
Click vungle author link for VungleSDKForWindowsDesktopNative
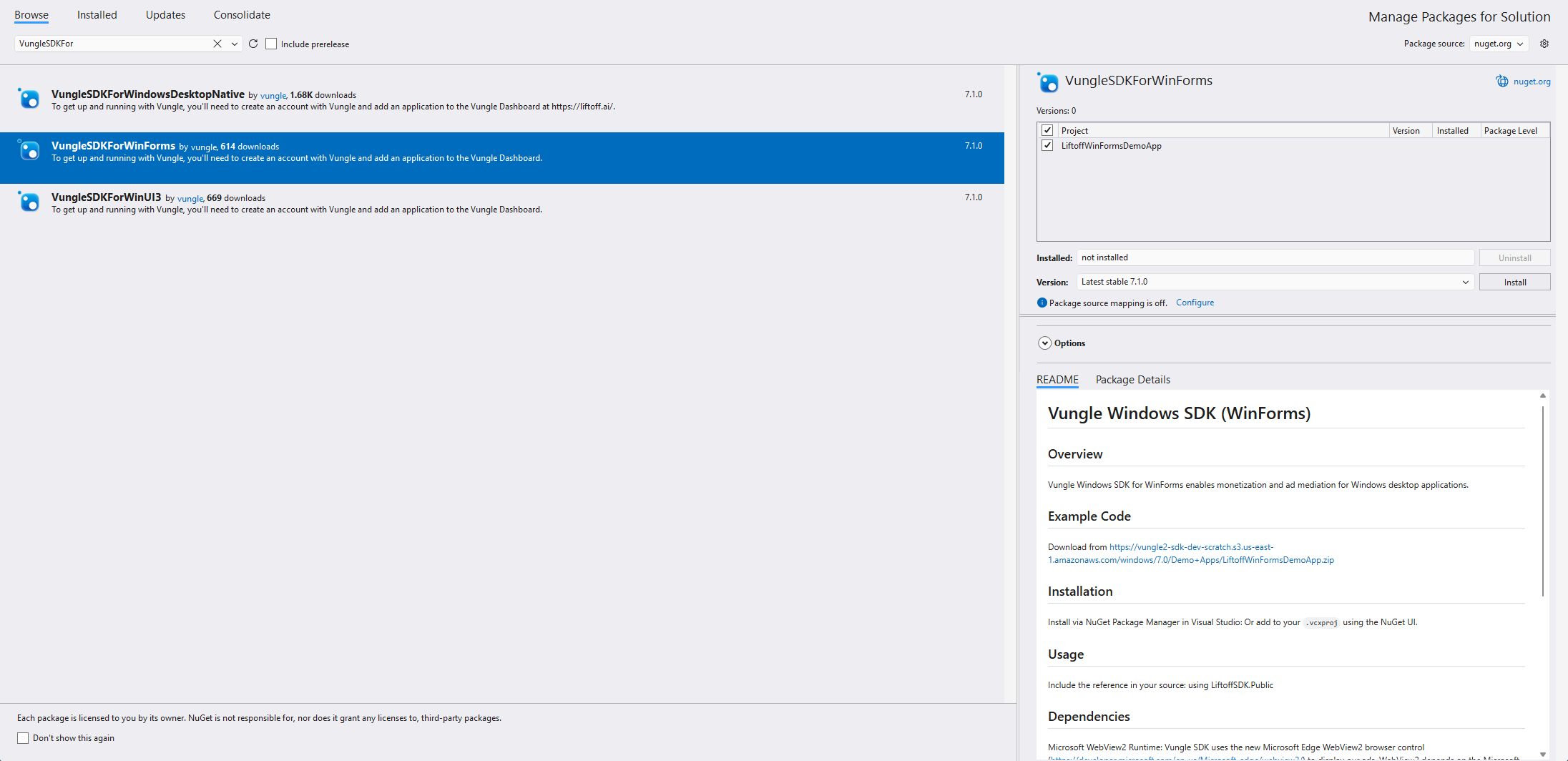273,95
